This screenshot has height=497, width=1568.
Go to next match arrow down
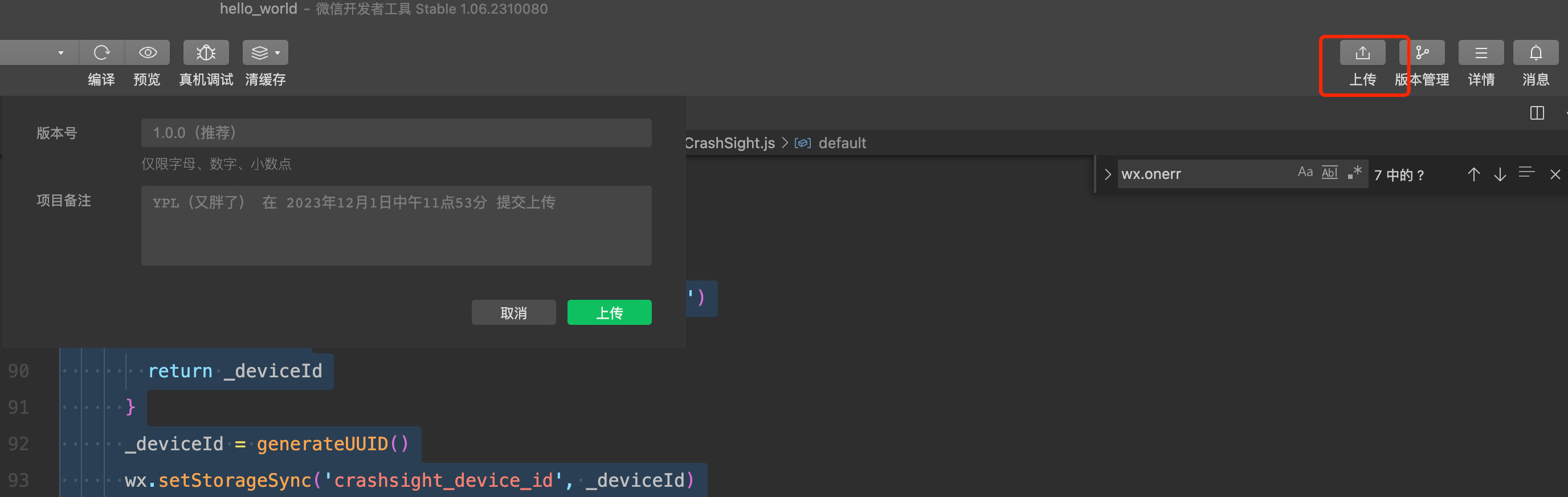(1499, 175)
